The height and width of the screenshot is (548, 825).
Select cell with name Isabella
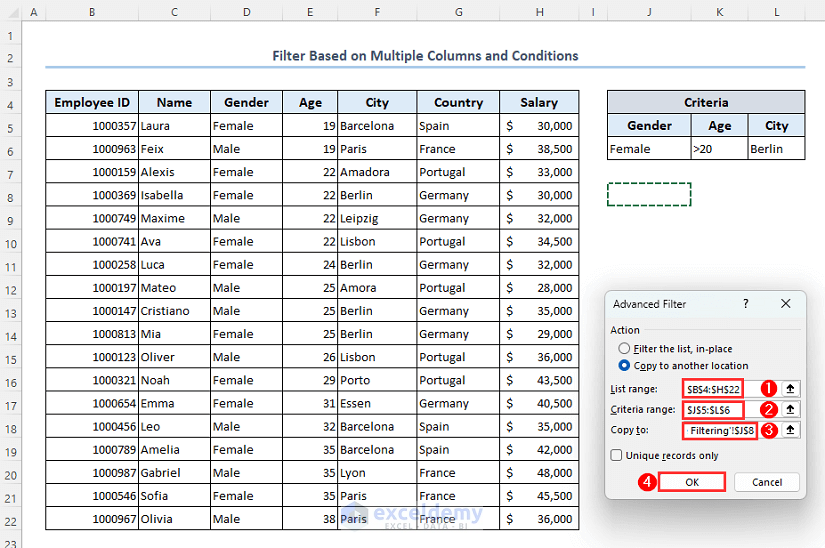[174, 195]
